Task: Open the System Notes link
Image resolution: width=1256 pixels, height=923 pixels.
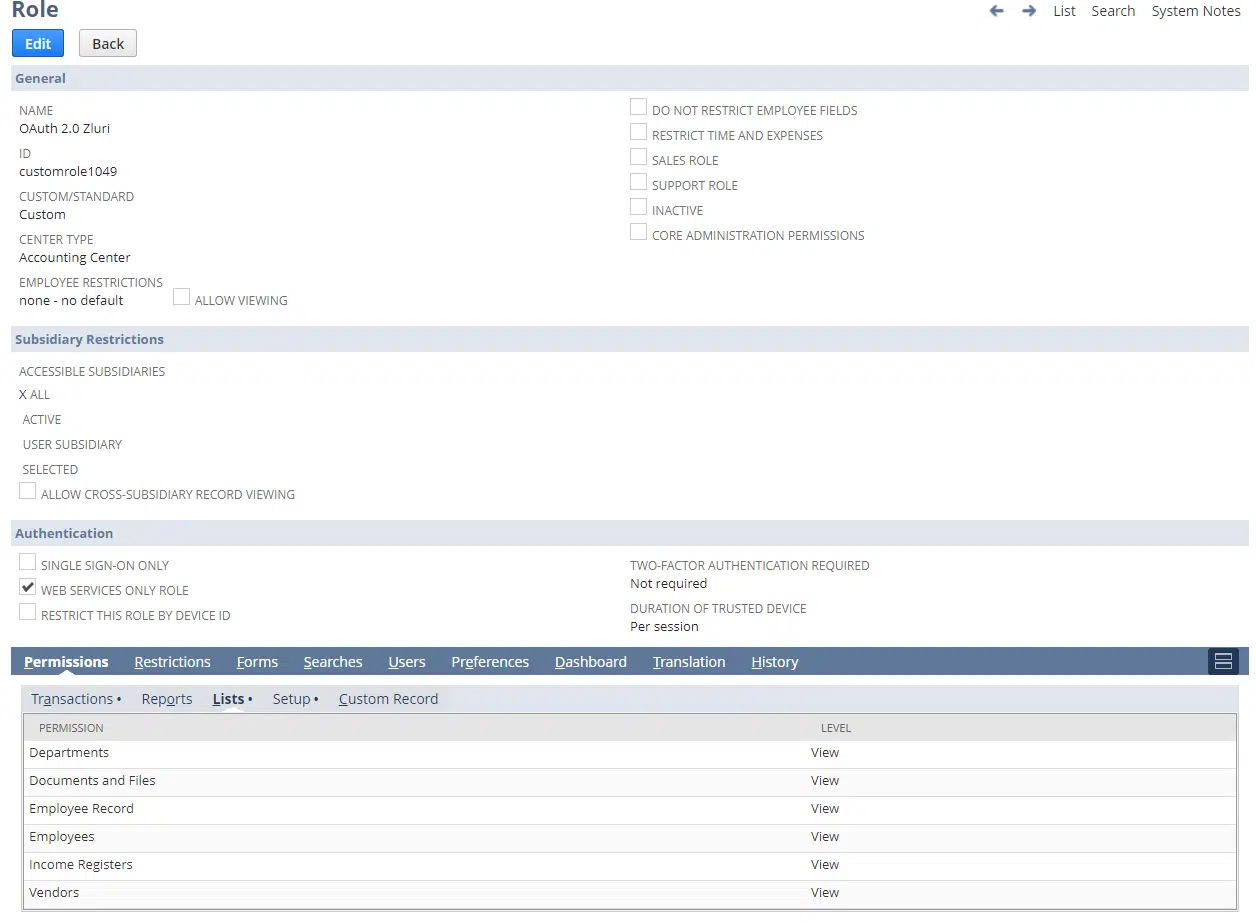Action: pos(1195,11)
